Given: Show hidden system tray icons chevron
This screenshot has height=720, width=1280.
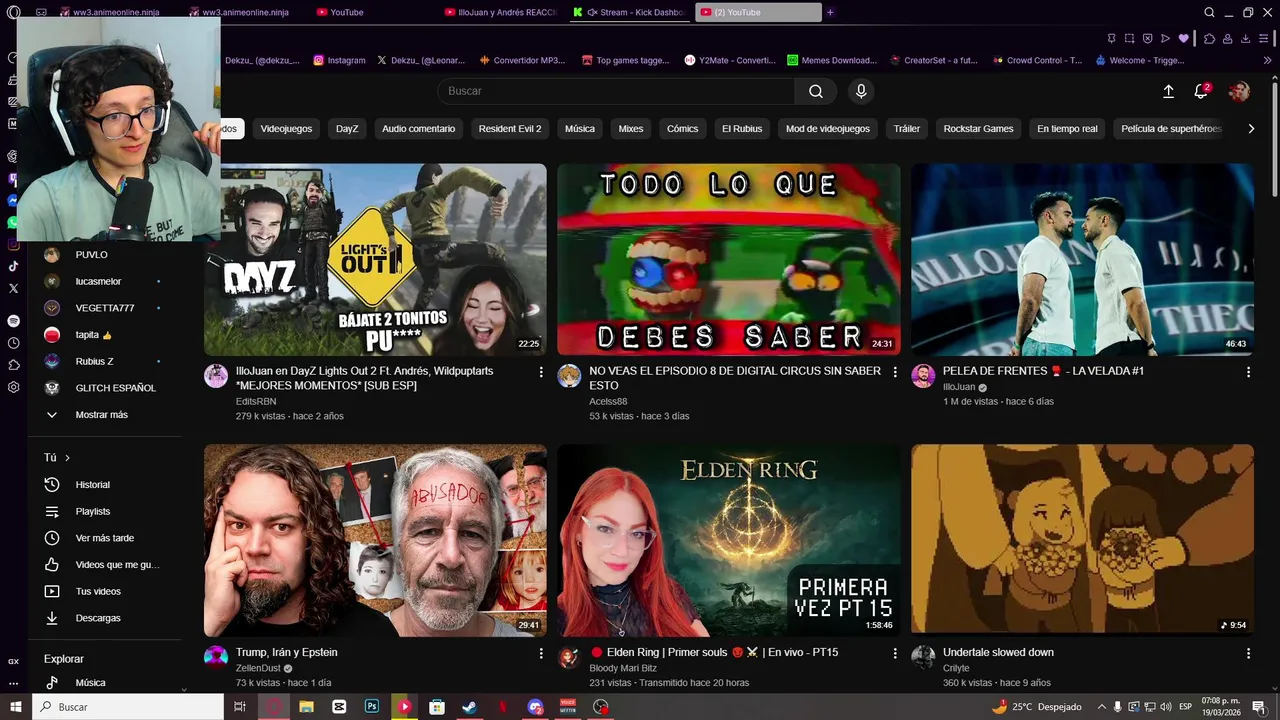Looking at the screenshot, I should (x=1101, y=706).
